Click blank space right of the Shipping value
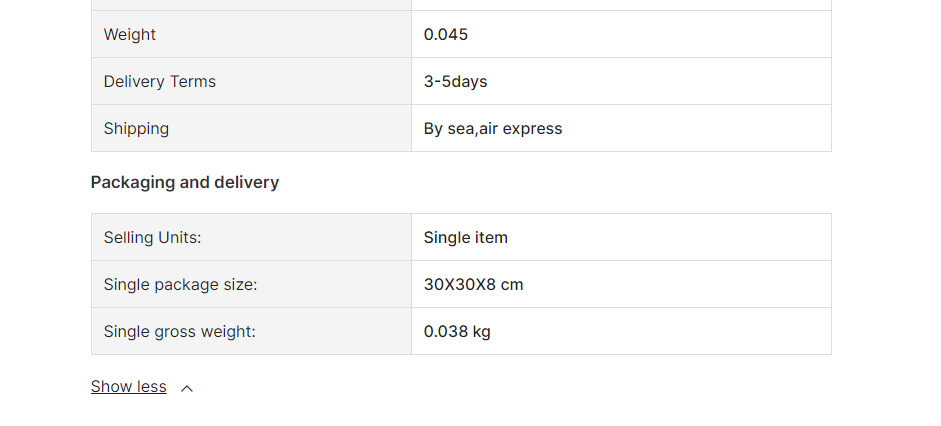 [696, 128]
